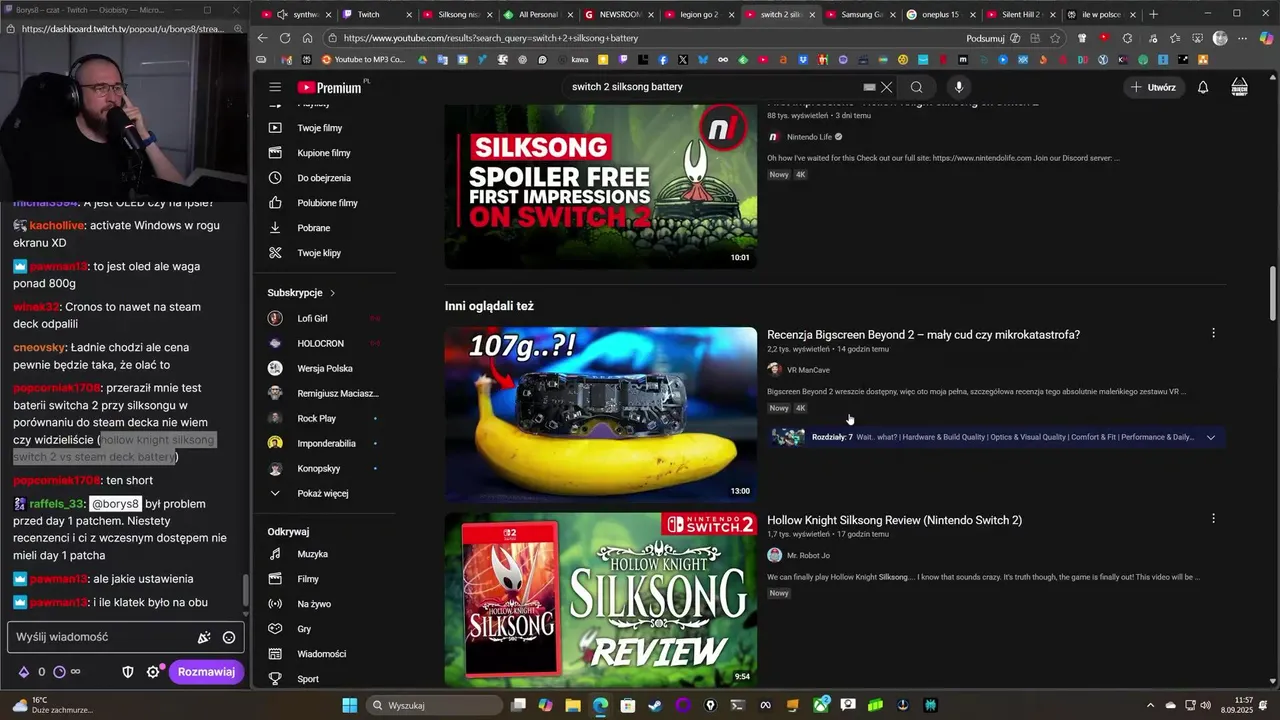Open Recenzja Bigscreen Beyond 2 title
This screenshot has width=1280, height=720.
point(923,335)
